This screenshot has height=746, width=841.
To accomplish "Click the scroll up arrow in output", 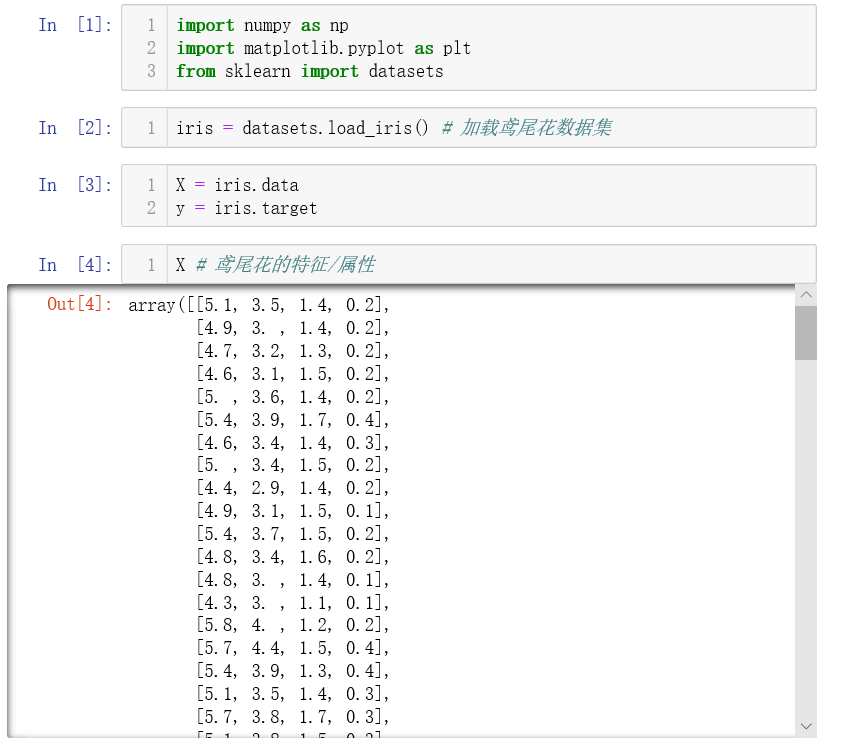I will (x=806, y=295).
